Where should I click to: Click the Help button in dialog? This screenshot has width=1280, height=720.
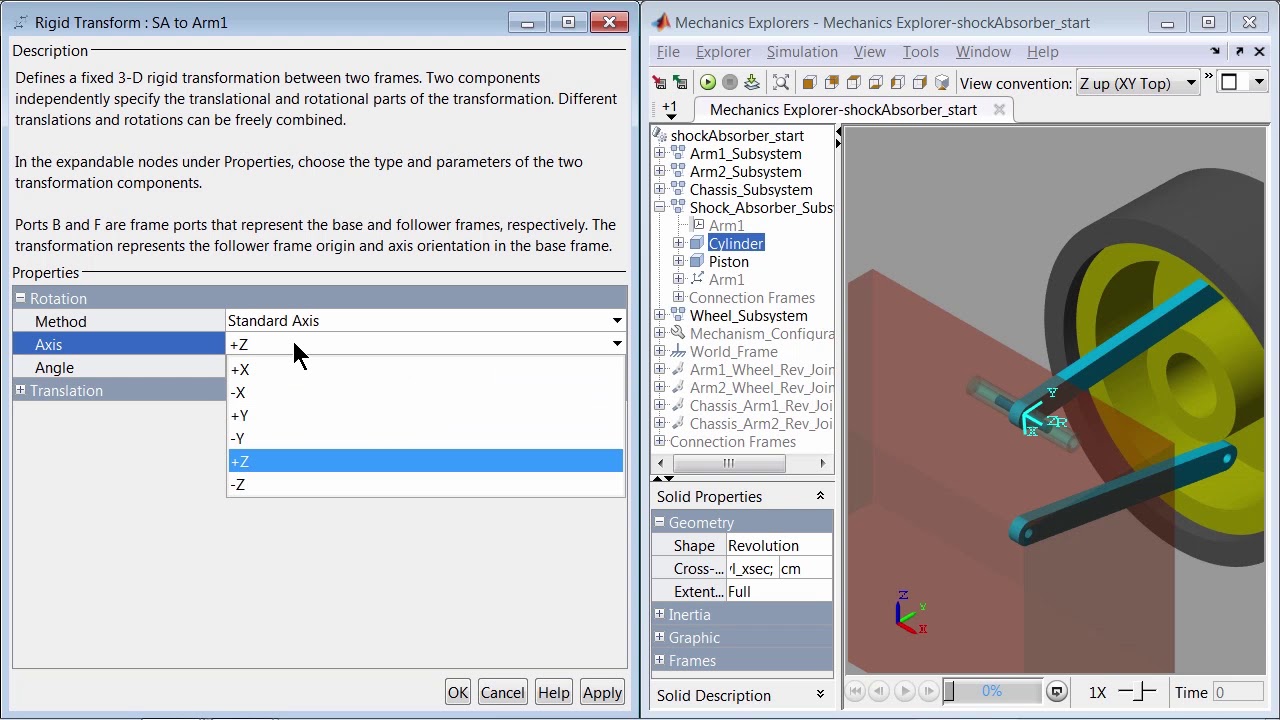[x=553, y=692]
